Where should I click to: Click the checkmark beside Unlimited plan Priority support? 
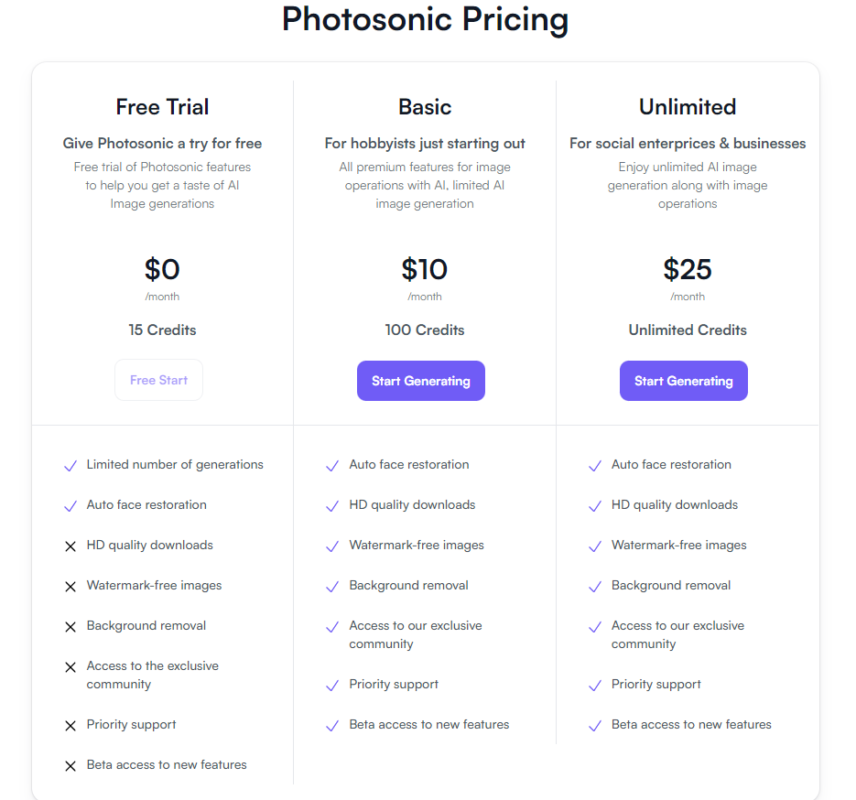click(595, 686)
